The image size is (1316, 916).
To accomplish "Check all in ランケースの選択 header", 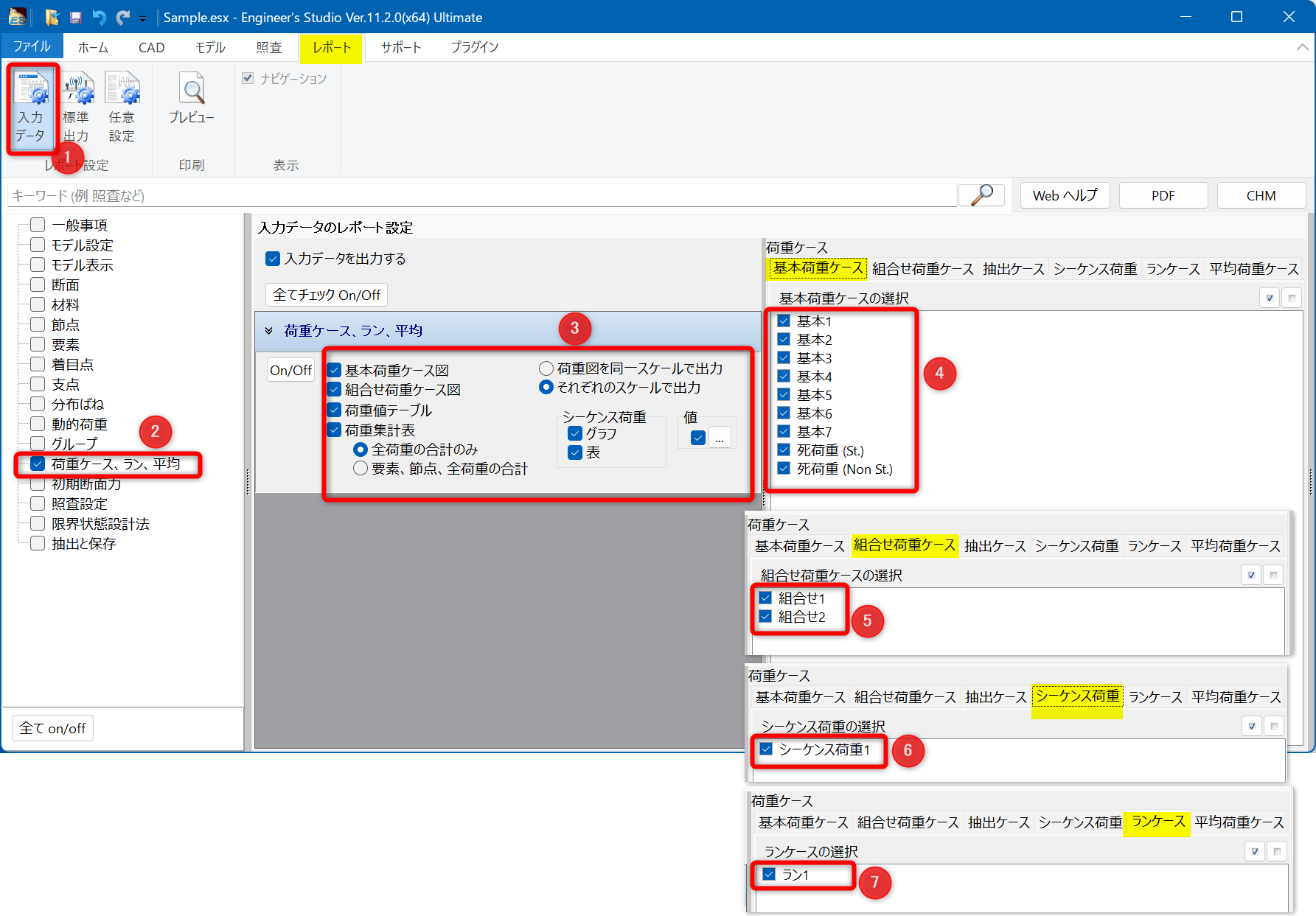I will click(1254, 852).
